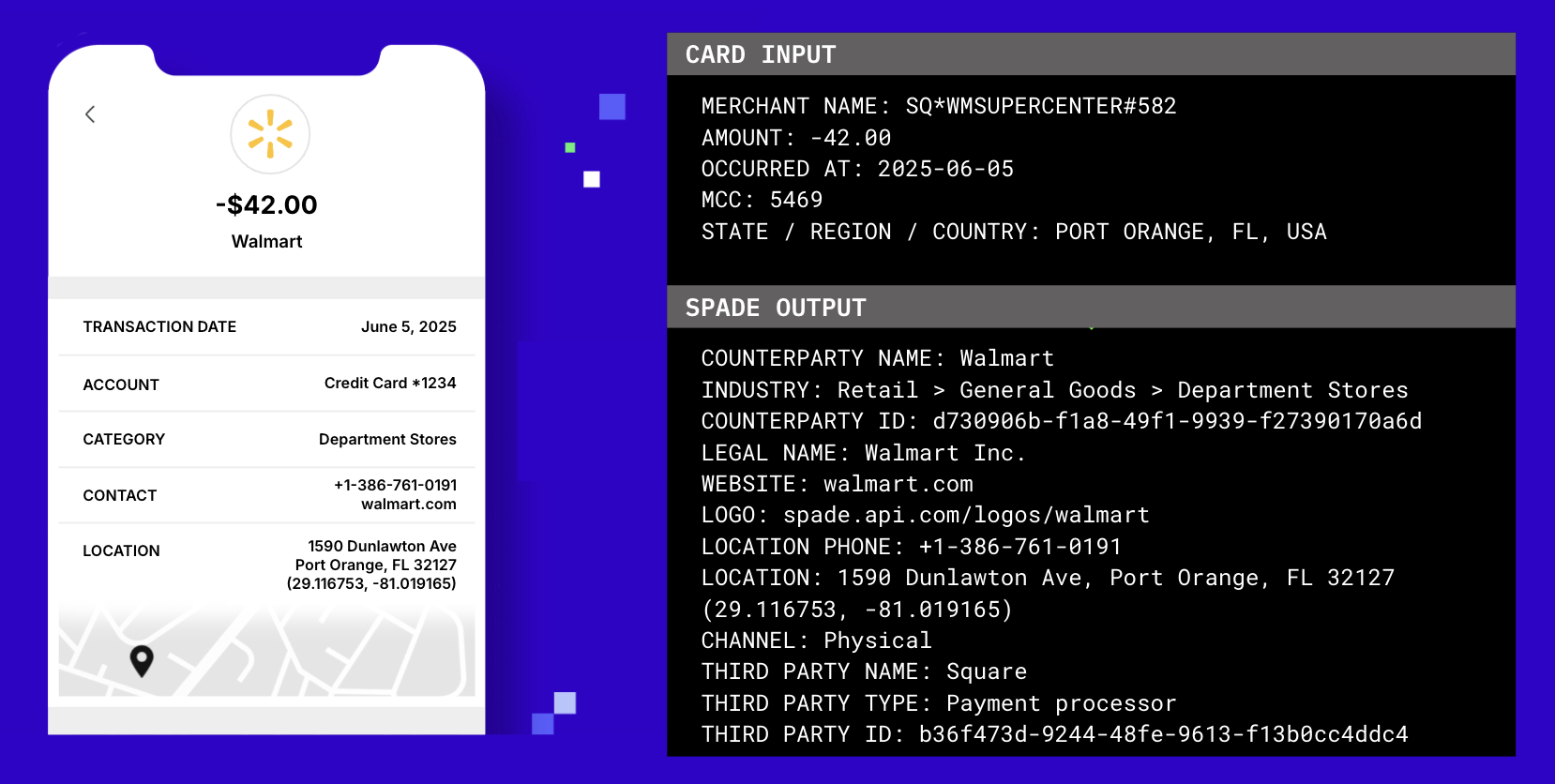
Task: Select MERCHANT NAME: SQ*WMSUPERCENTER#582 line
Action: pos(939,106)
